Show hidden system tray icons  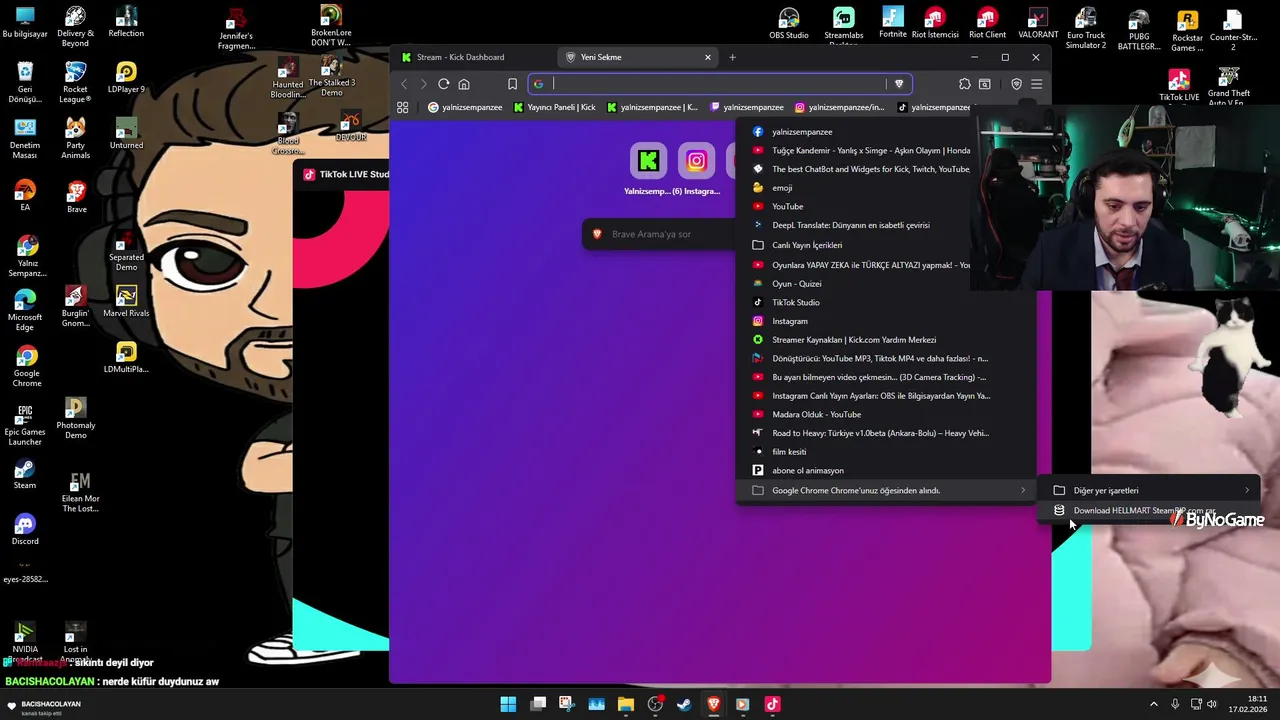(x=1153, y=704)
